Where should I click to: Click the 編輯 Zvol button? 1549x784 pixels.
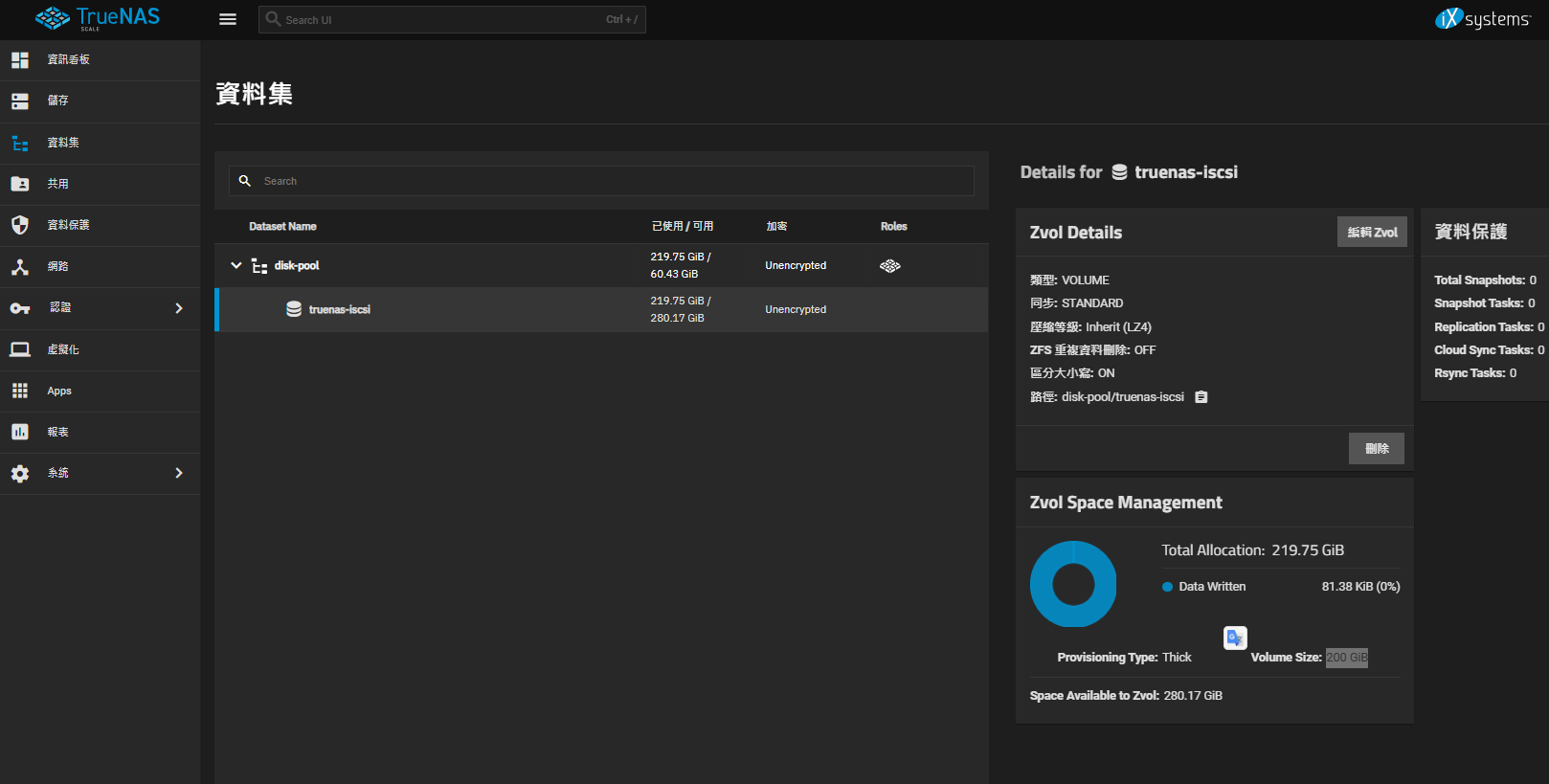(x=1372, y=232)
